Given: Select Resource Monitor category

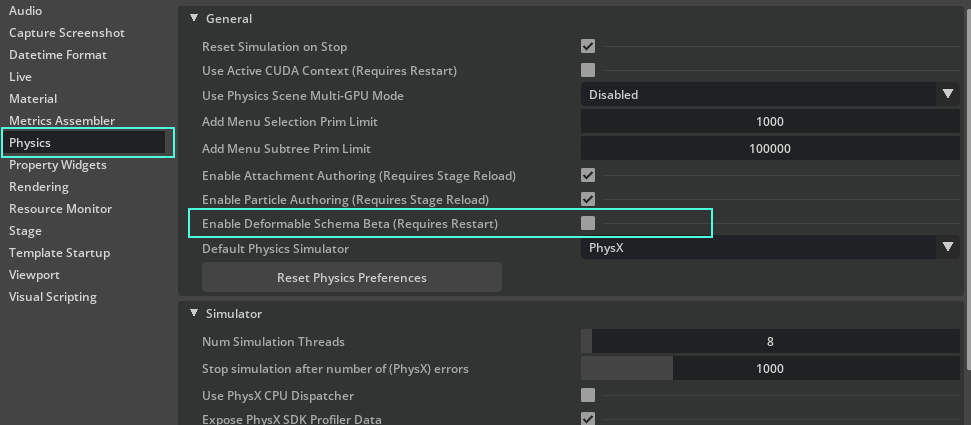Looking at the screenshot, I should pos(60,209).
